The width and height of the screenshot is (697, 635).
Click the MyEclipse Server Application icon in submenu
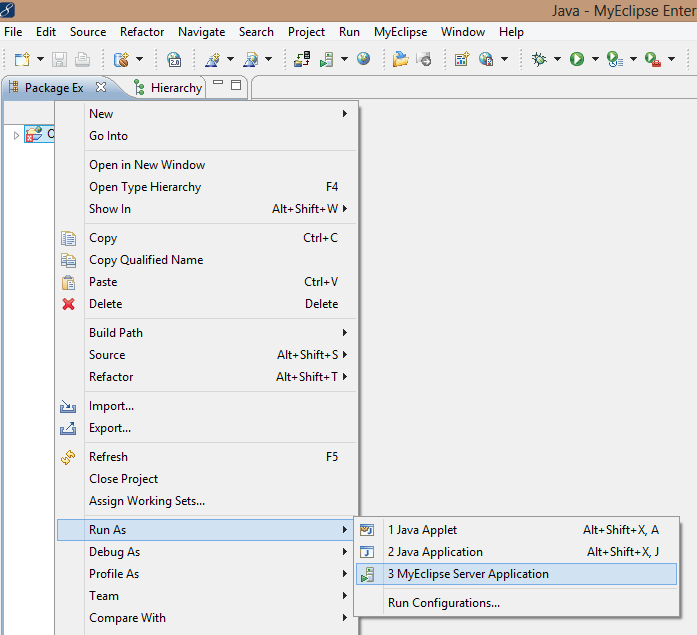click(x=368, y=574)
